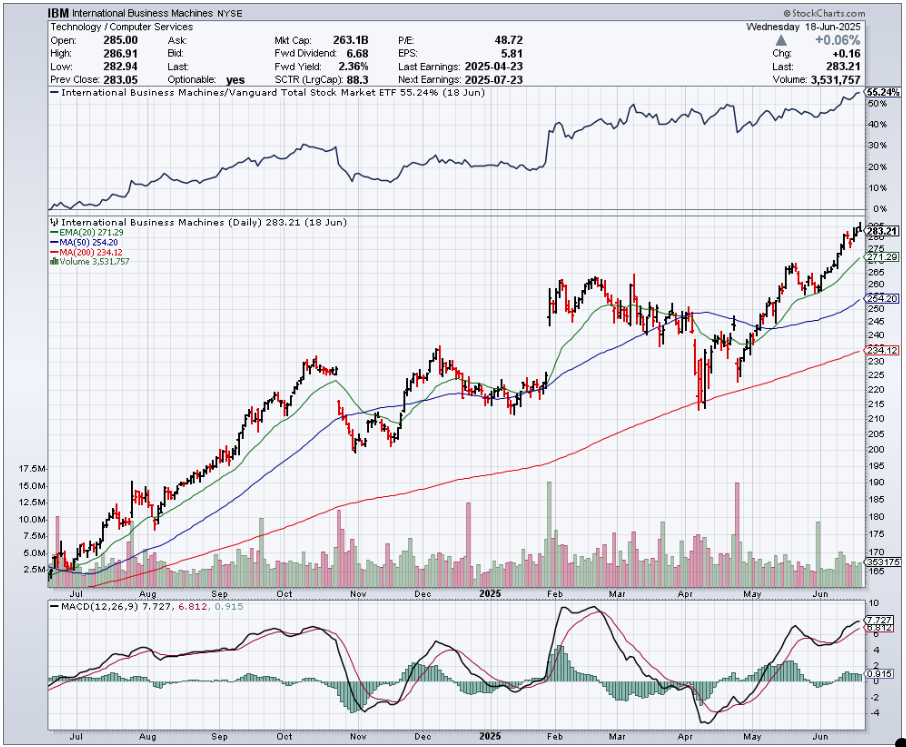Click the bold '2025' label under the MACD panel
The image size is (906, 747).
point(491,737)
